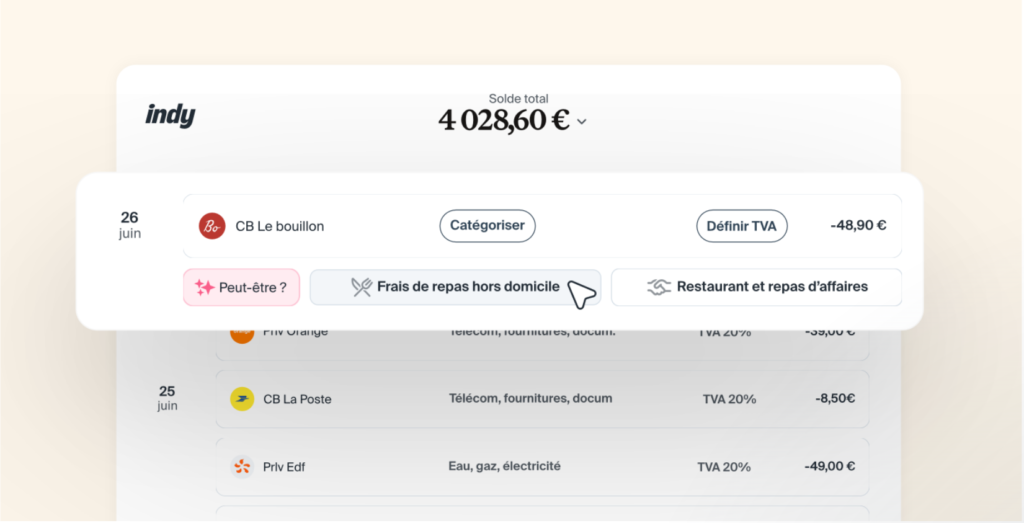Click the Edf orange logo icon
This screenshot has height=523, width=1024.
click(242, 467)
